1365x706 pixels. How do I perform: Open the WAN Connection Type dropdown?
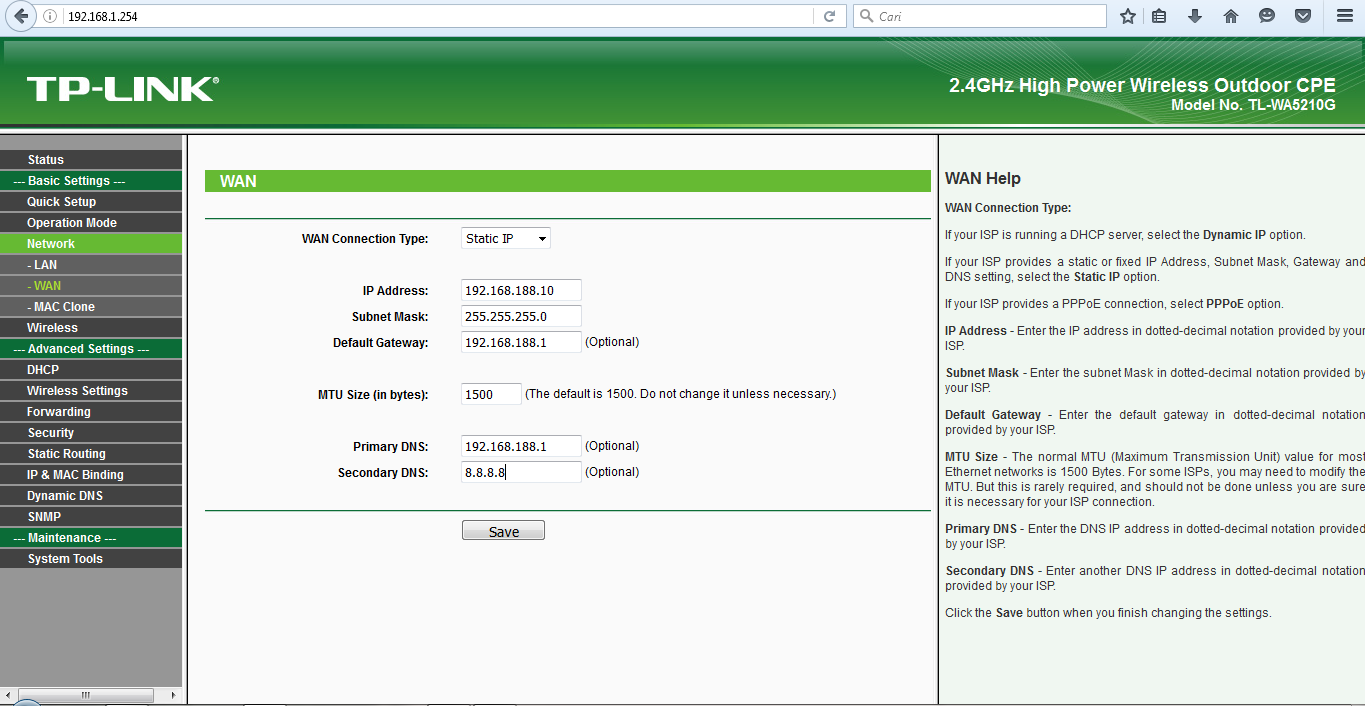coord(505,238)
